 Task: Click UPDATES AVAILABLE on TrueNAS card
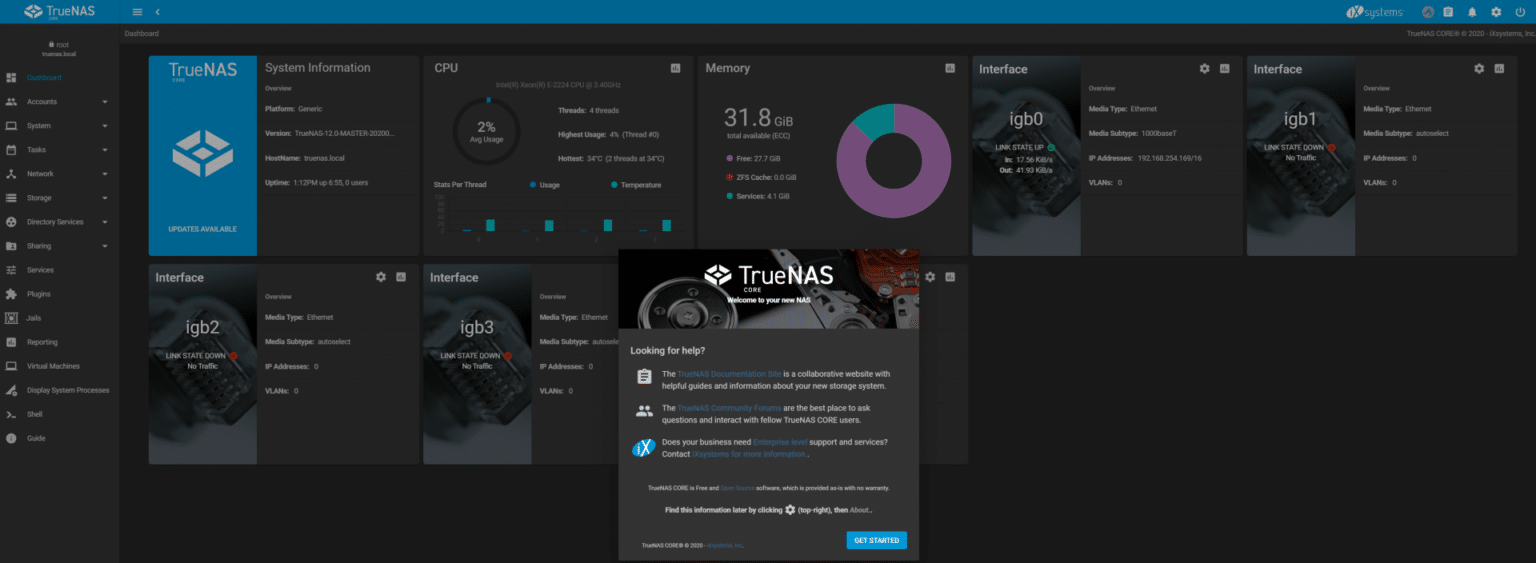coord(203,229)
